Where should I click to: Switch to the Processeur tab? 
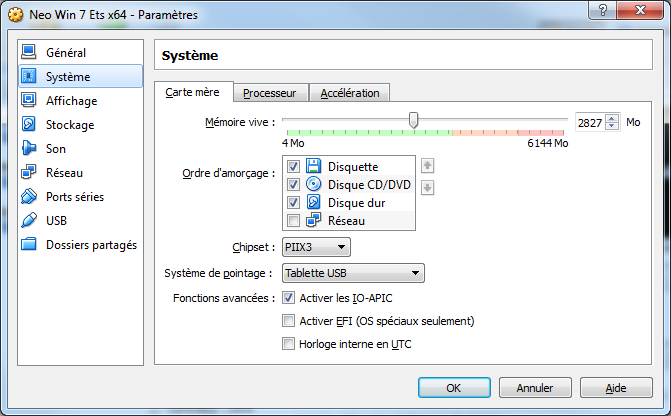click(x=269, y=93)
